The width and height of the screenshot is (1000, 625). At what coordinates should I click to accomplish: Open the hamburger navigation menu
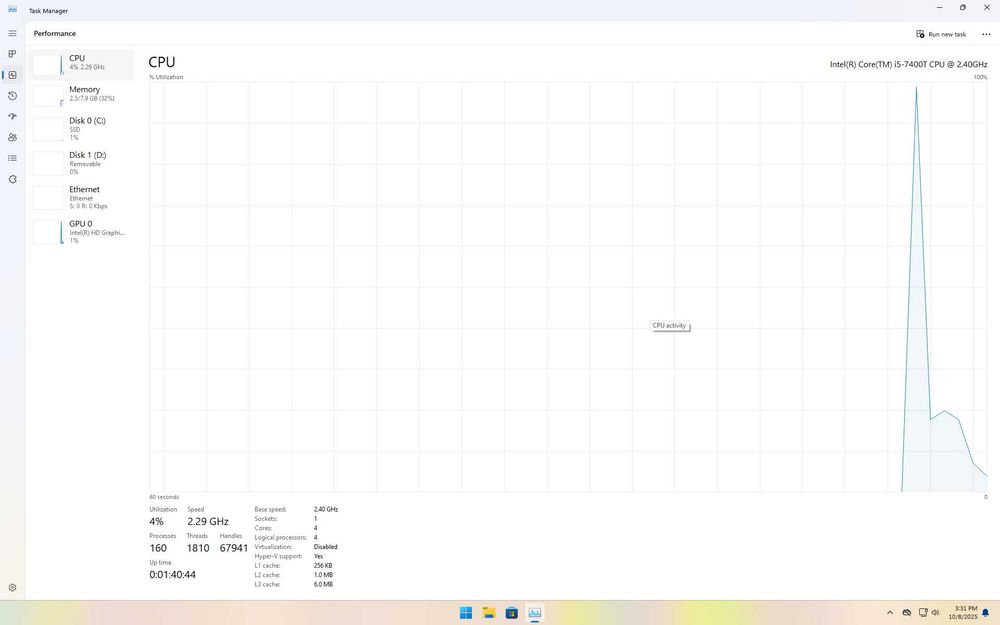click(12, 33)
